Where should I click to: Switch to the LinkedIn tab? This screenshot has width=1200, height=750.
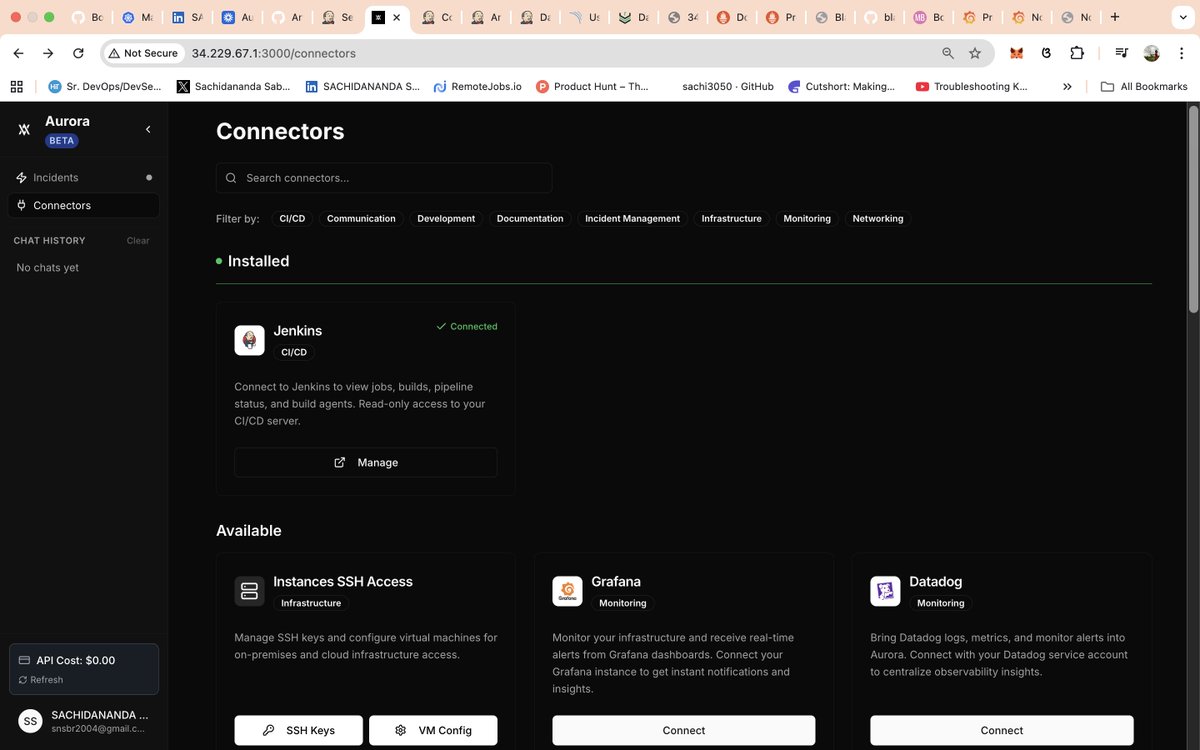[x=186, y=17]
